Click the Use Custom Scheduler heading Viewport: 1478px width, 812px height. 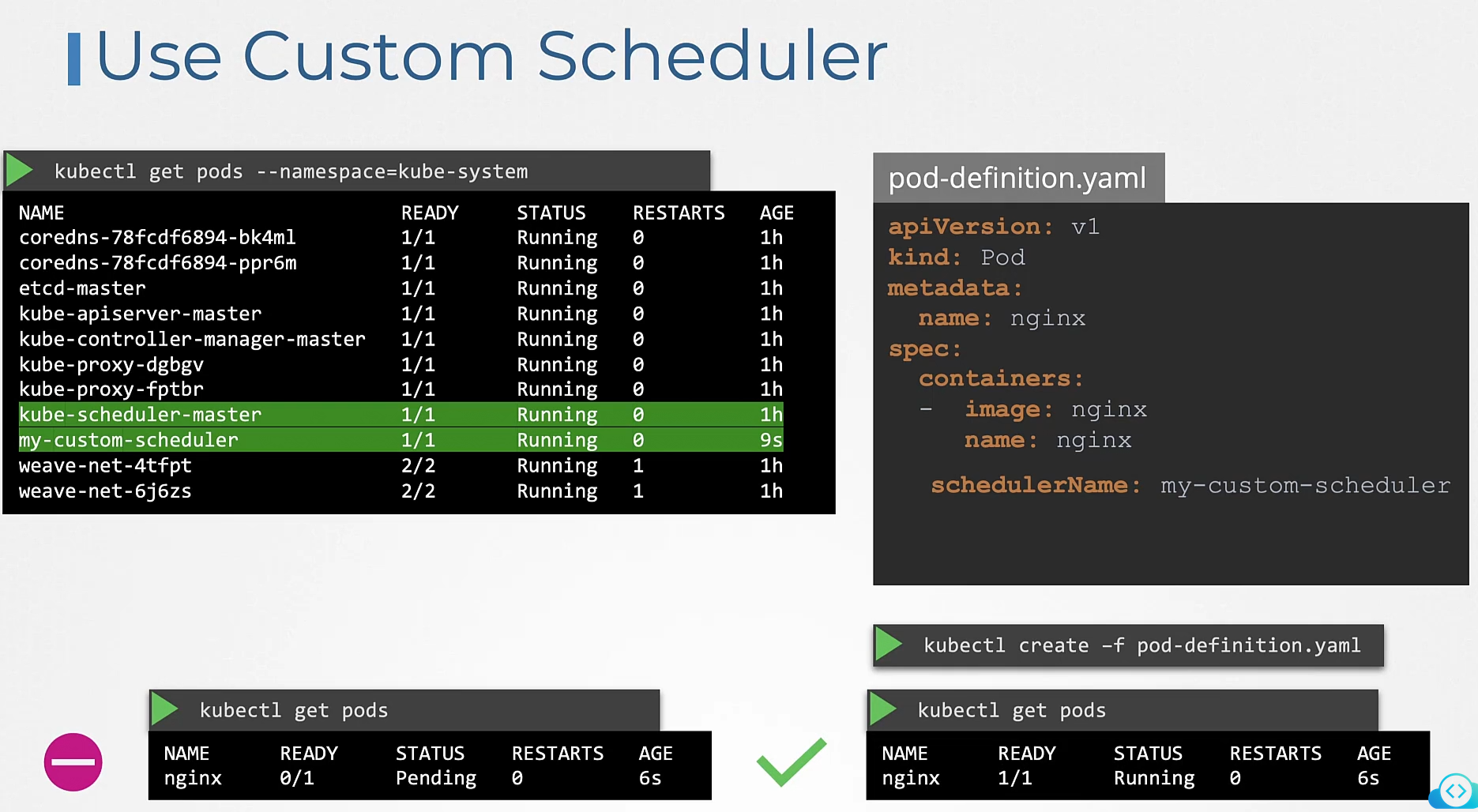[491, 57]
